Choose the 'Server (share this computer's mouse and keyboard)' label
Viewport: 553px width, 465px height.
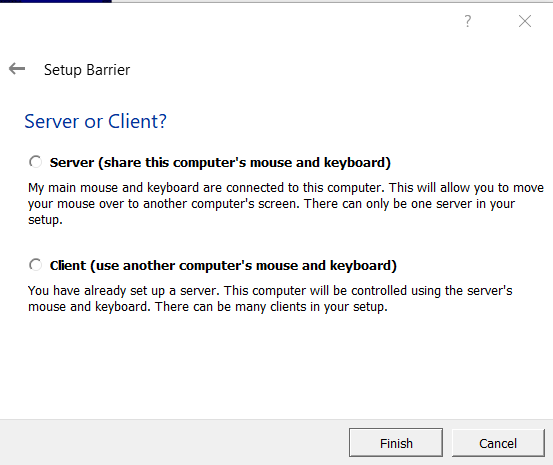click(220, 163)
